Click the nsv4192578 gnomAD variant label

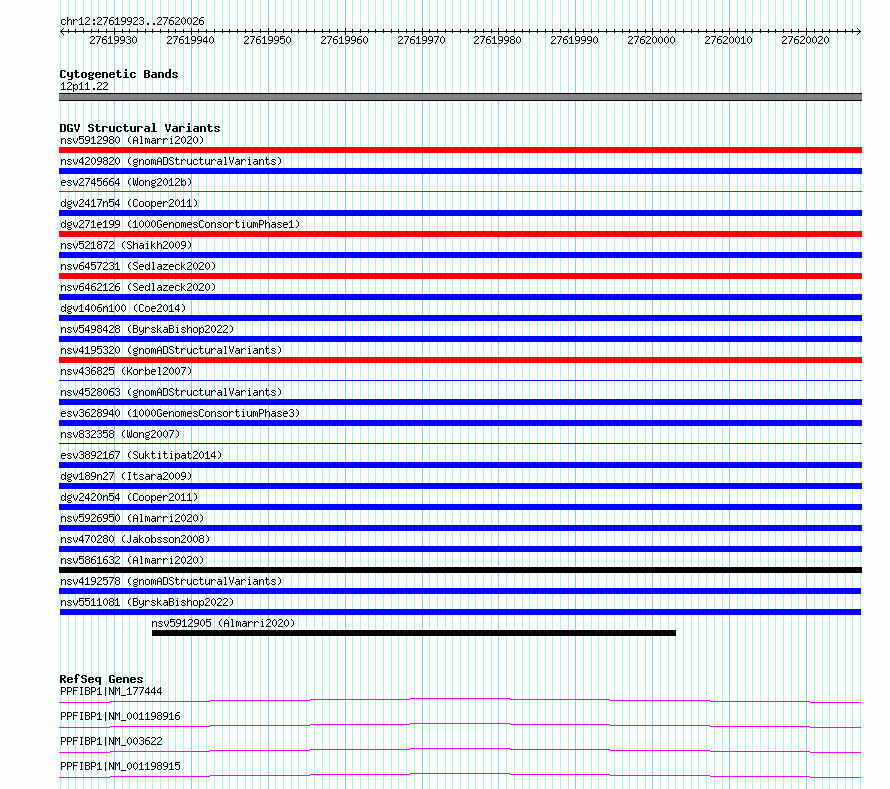[171, 581]
